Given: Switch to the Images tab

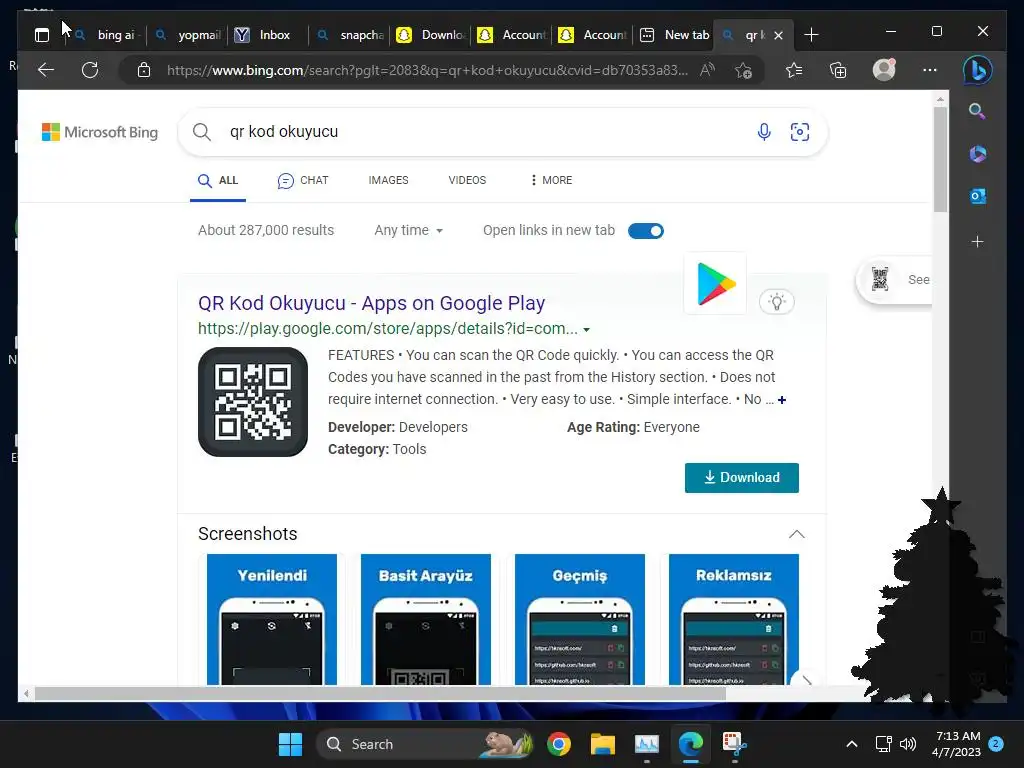Looking at the screenshot, I should tap(388, 180).
